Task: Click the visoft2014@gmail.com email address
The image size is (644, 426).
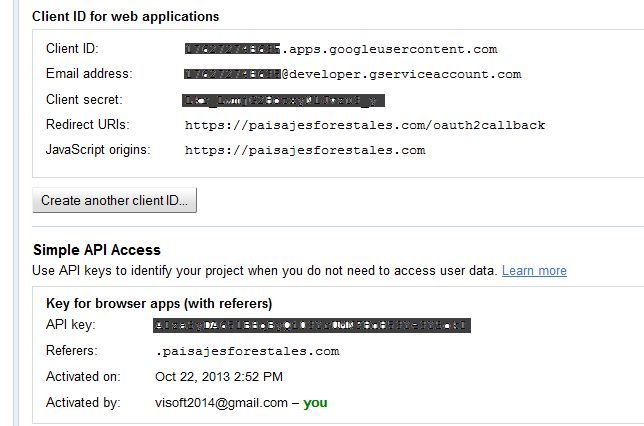Action: (x=221, y=403)
